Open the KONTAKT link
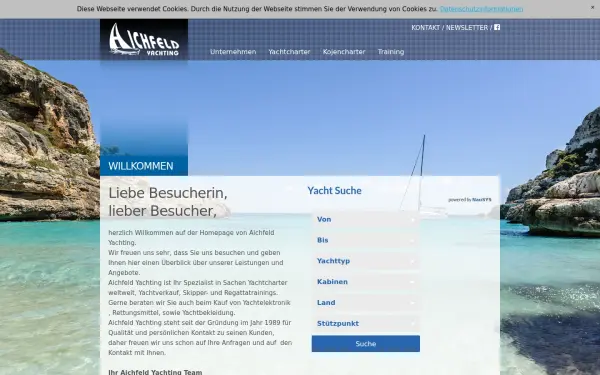Screen dimensions: 600x375 426,28
